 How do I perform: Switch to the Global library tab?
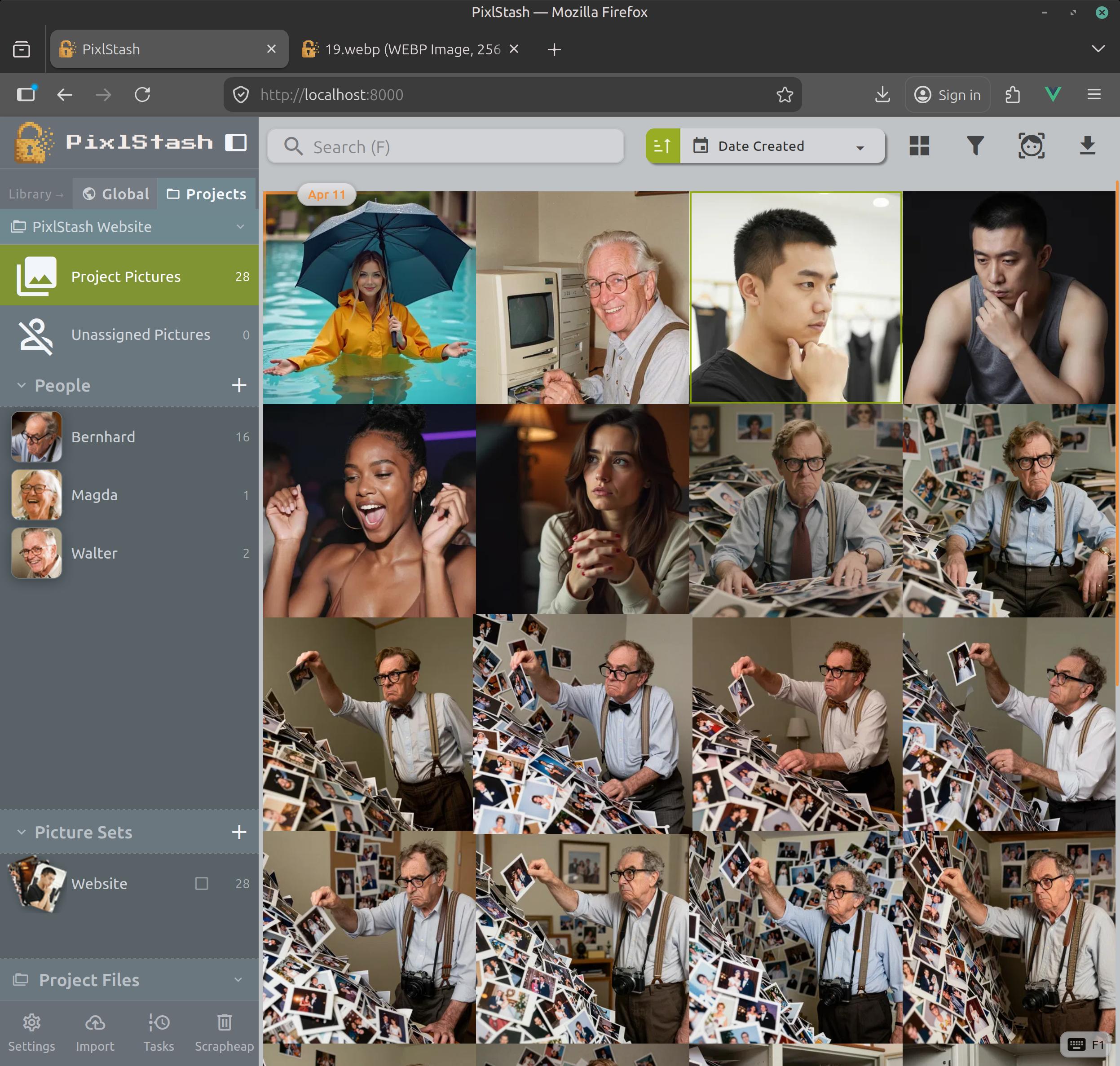coord(116,194)
